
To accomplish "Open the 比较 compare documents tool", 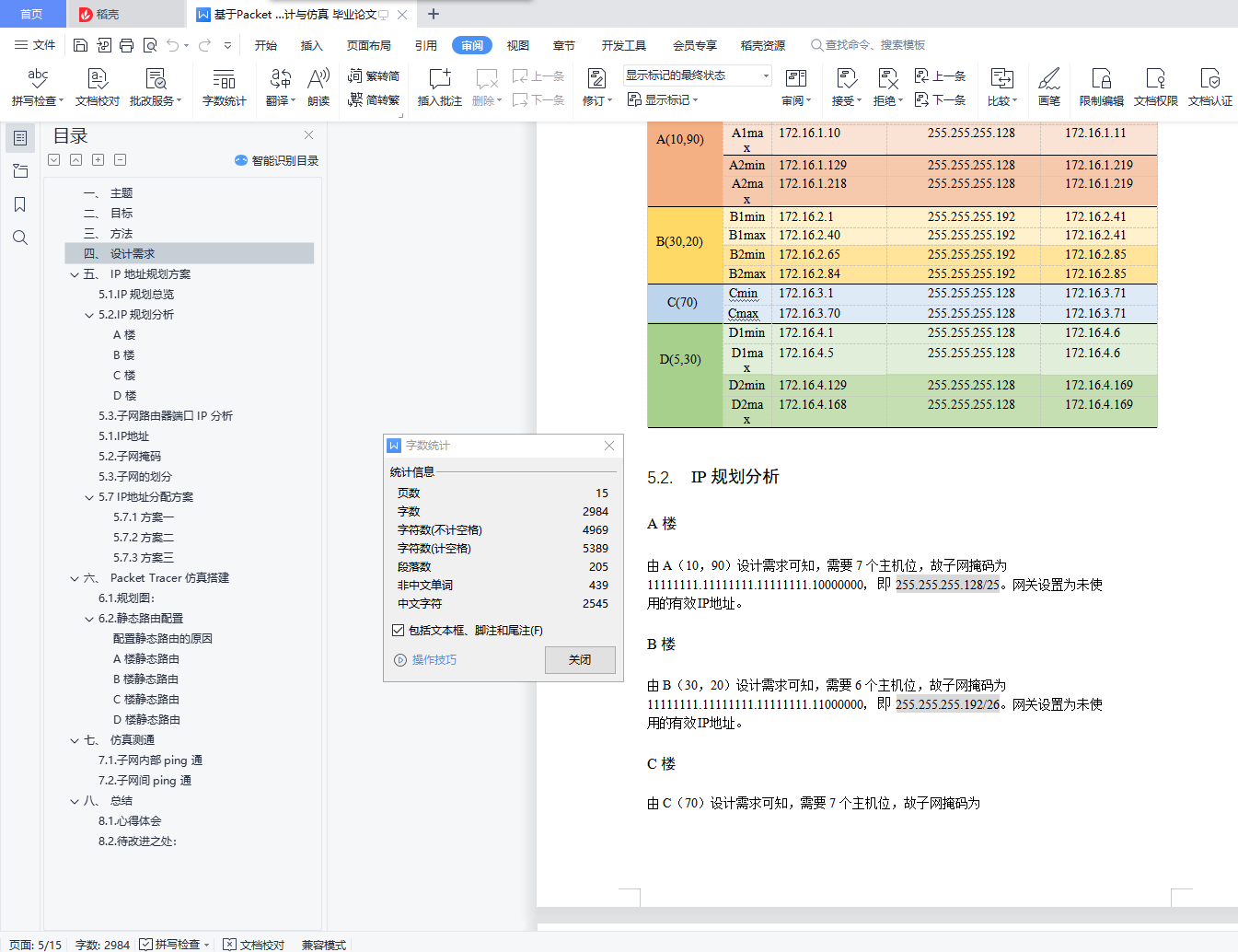I will (1002, 87).
